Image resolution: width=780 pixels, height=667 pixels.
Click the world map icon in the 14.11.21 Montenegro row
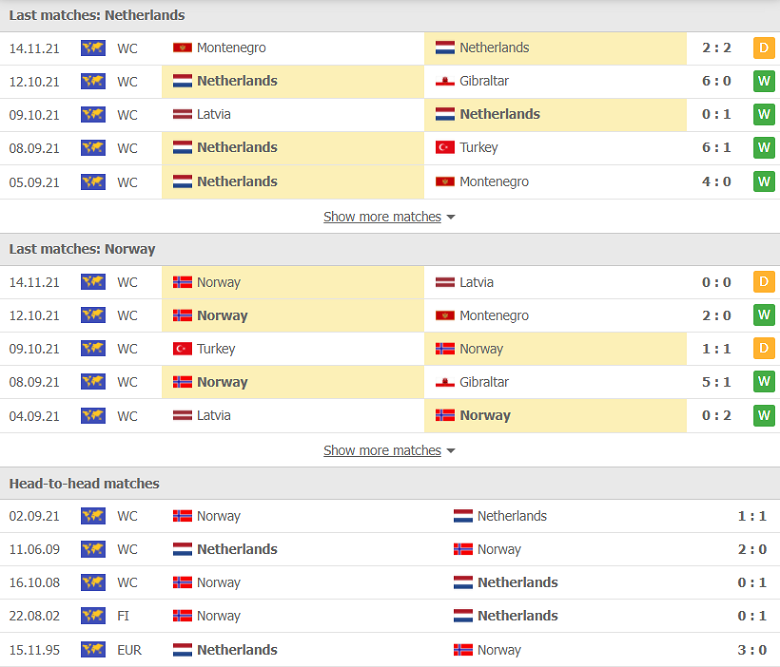click(93, 48)
